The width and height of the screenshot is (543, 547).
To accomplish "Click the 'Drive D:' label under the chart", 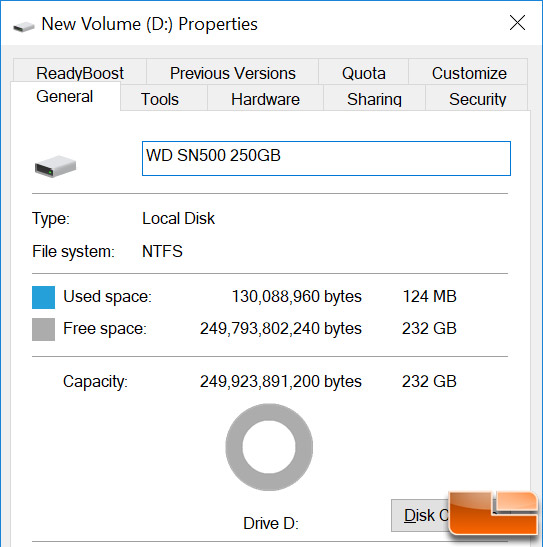I will tap(271, 523).
